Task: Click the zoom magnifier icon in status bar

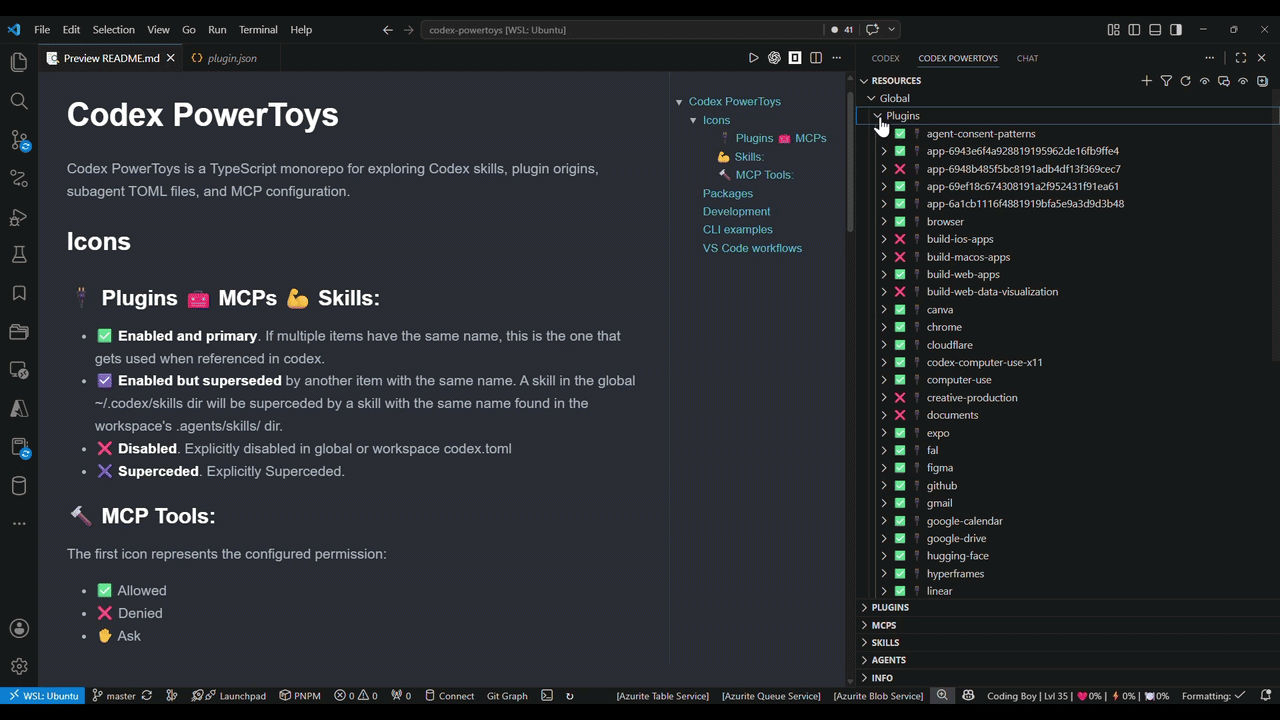Action: (x=942, y=696)
